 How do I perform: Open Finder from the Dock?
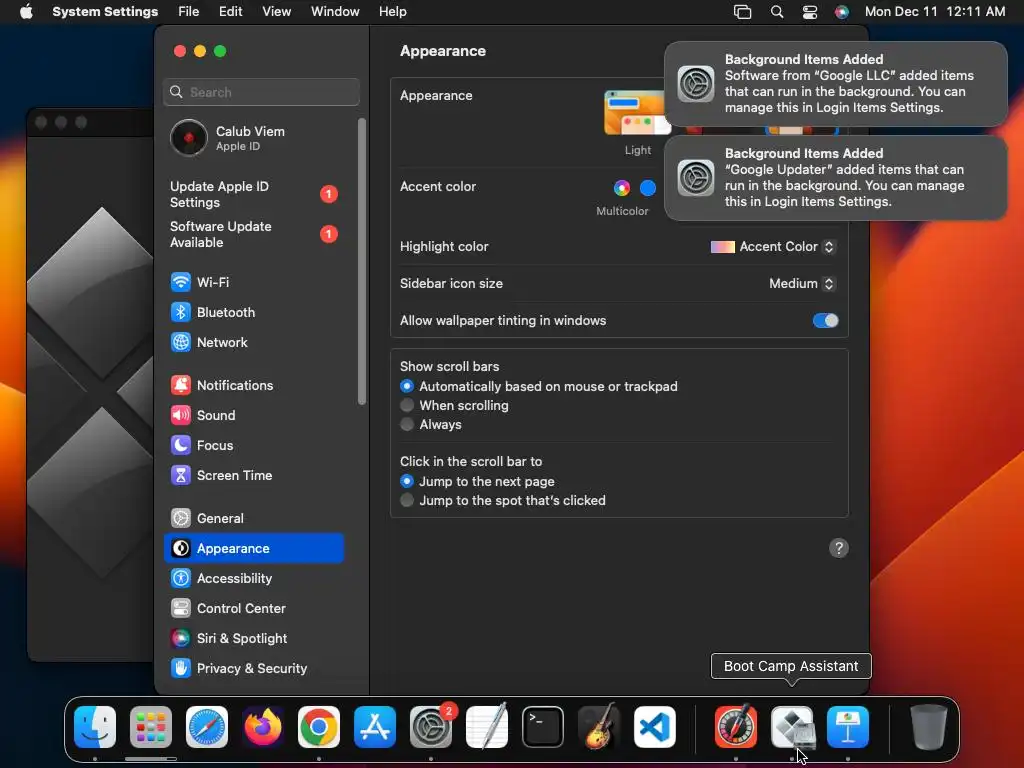pos(95,727)
